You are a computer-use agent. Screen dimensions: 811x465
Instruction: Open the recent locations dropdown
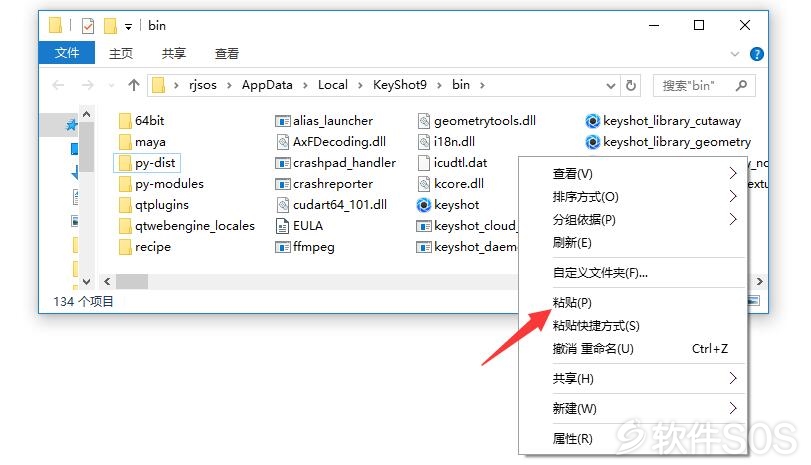[x=111, y=86]
